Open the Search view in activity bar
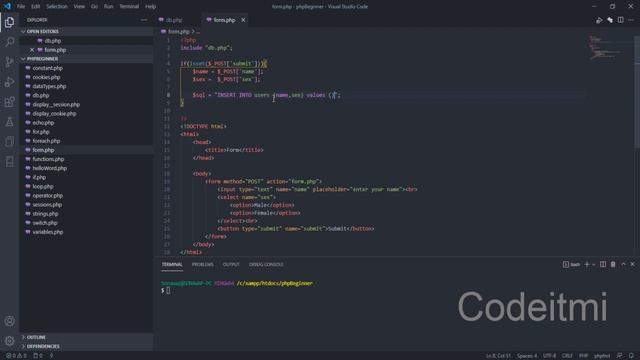Screen dimensions: 640x360 click(9, 42)
